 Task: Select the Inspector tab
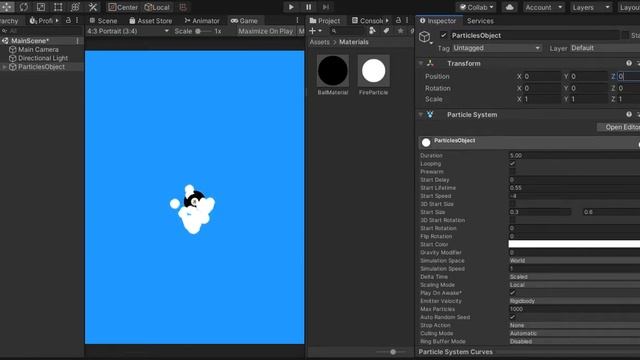tap(438, 21)
